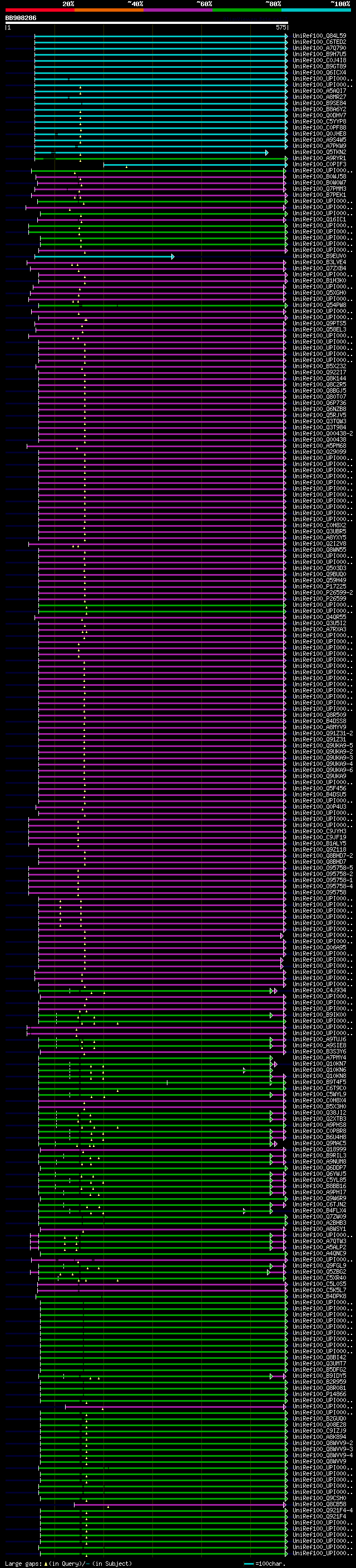The height and width of the screenshot is (1568, 356).
Task: Select label UniRef100_O95758-5
Action: [x=323, y=868]
